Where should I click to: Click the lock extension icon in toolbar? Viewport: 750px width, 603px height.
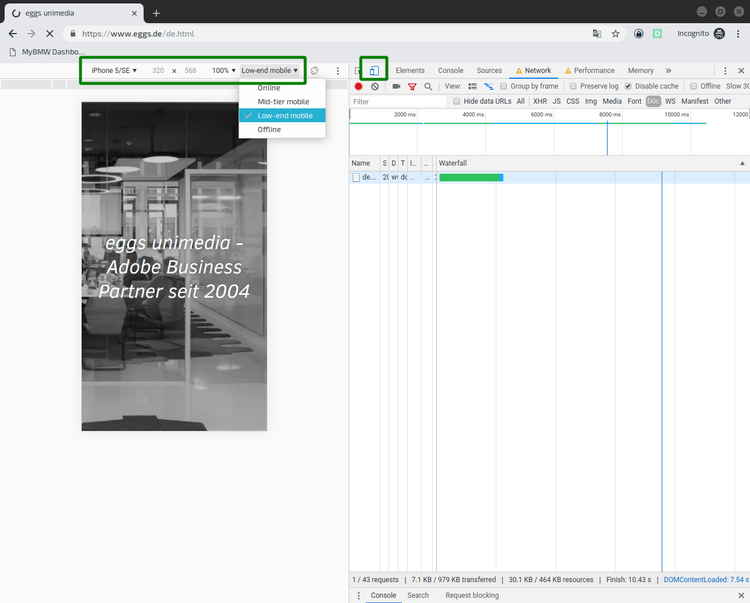point(639,33)
